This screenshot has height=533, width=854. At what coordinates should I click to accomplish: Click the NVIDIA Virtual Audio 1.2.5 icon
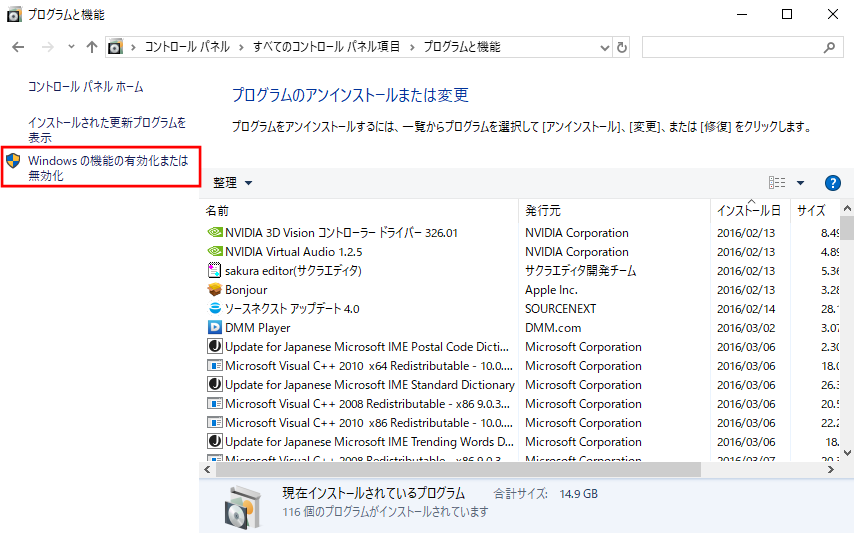[x=215, y=252]
